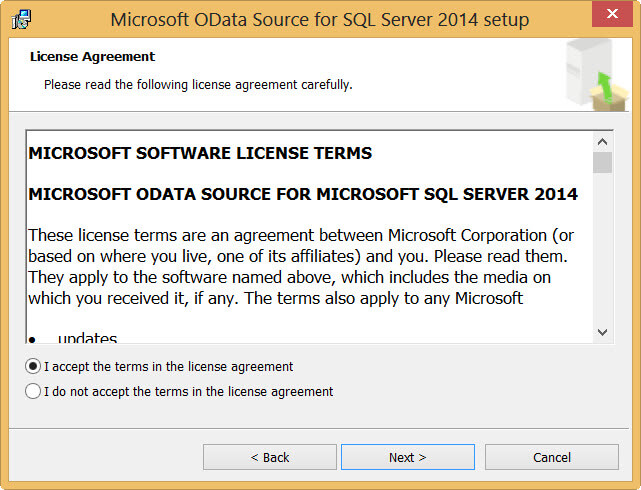Click the 'MICROSOFT SOFTWARE LICENSE TERMS' heading
The height and width of the screenshot is (490, 641).
point(200,153)
